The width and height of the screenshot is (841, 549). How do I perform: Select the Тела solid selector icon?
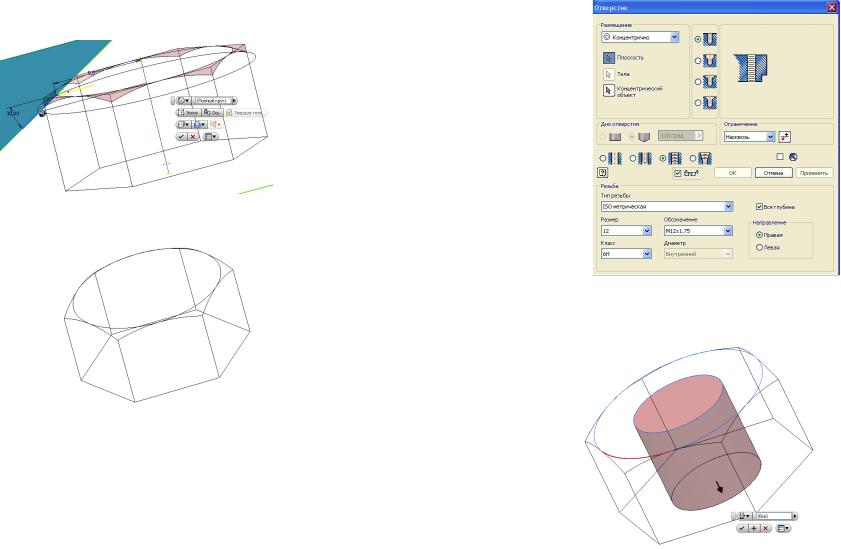click(608, 74)
